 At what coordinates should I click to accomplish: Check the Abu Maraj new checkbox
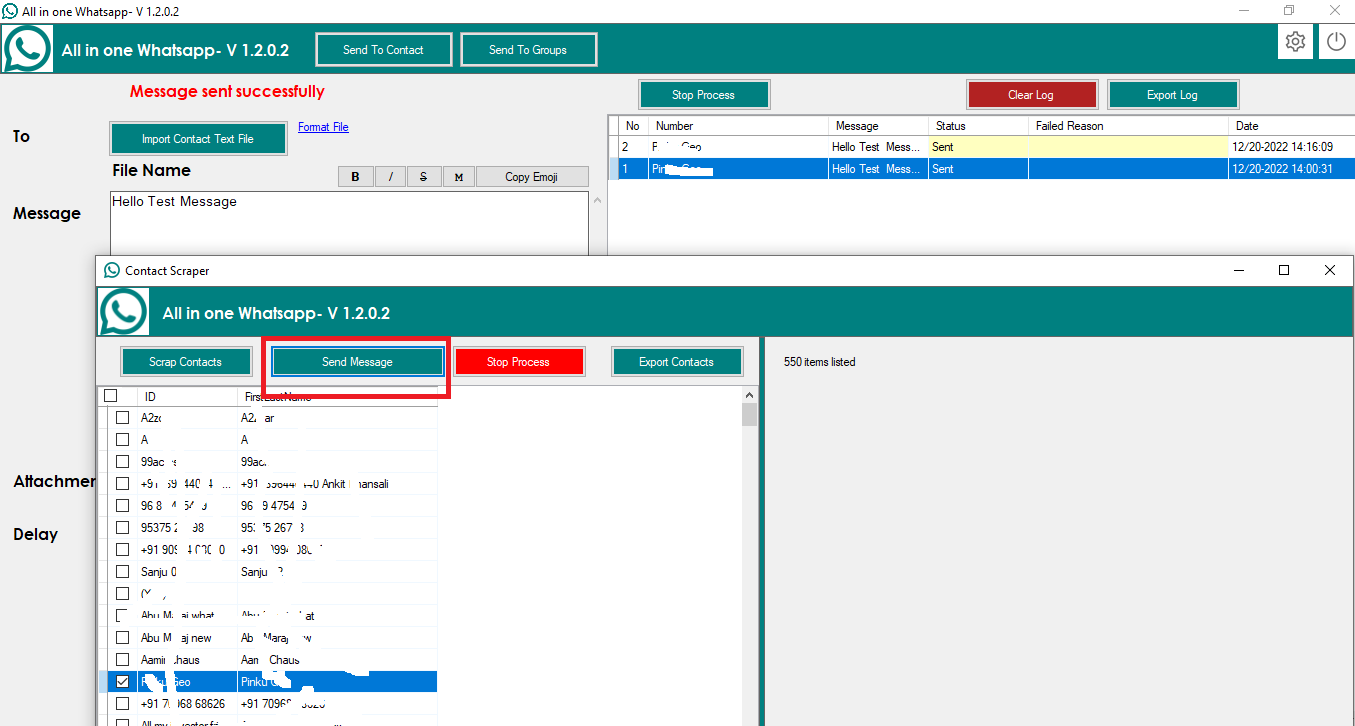tap(123, 638)
